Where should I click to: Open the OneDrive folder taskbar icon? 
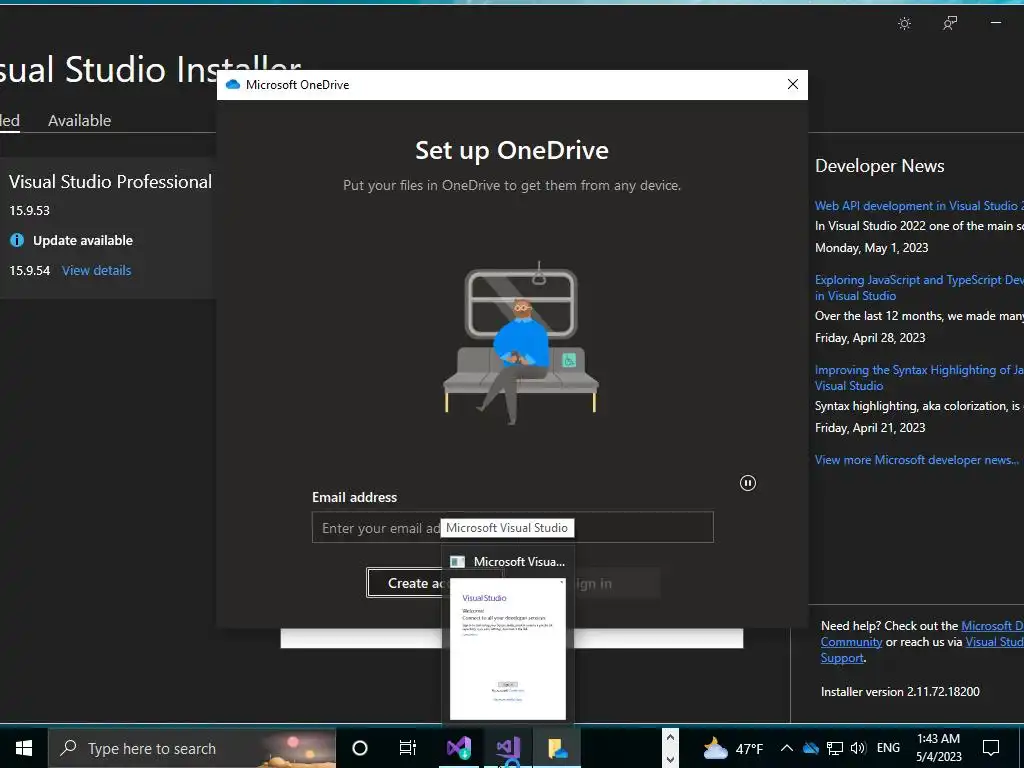tap(557, 748)
